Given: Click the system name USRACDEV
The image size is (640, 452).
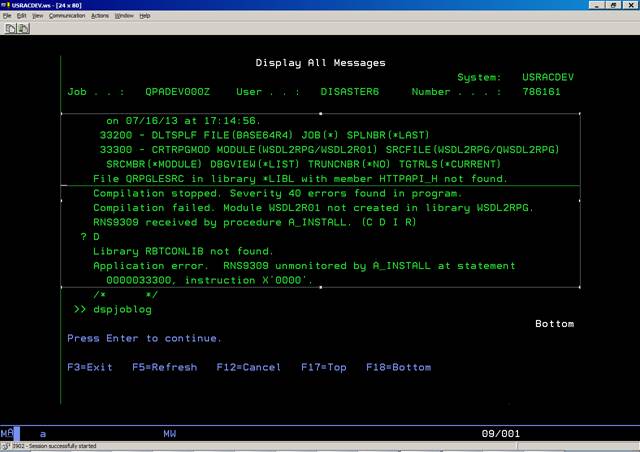Looking at the screenshot, I should (548, 77).
